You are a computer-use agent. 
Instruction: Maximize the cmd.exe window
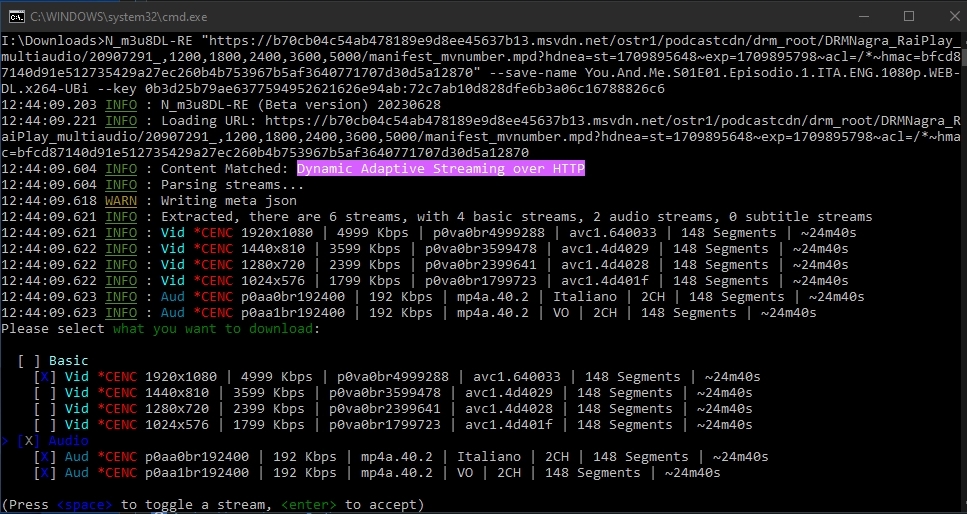point(909,17)
